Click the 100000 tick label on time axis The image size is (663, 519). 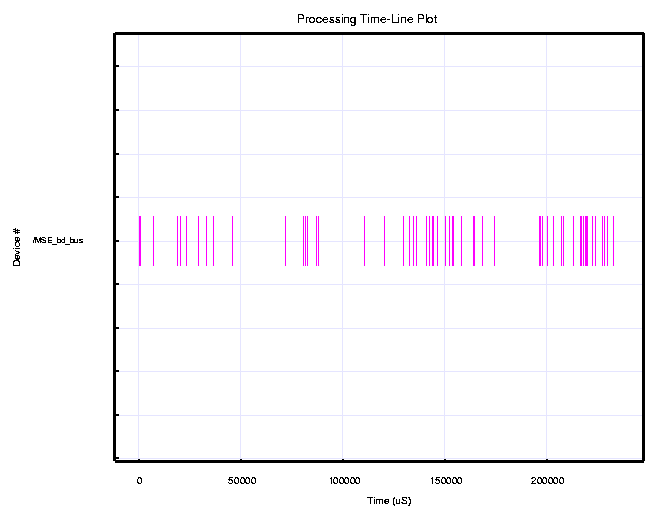point(343,481)
